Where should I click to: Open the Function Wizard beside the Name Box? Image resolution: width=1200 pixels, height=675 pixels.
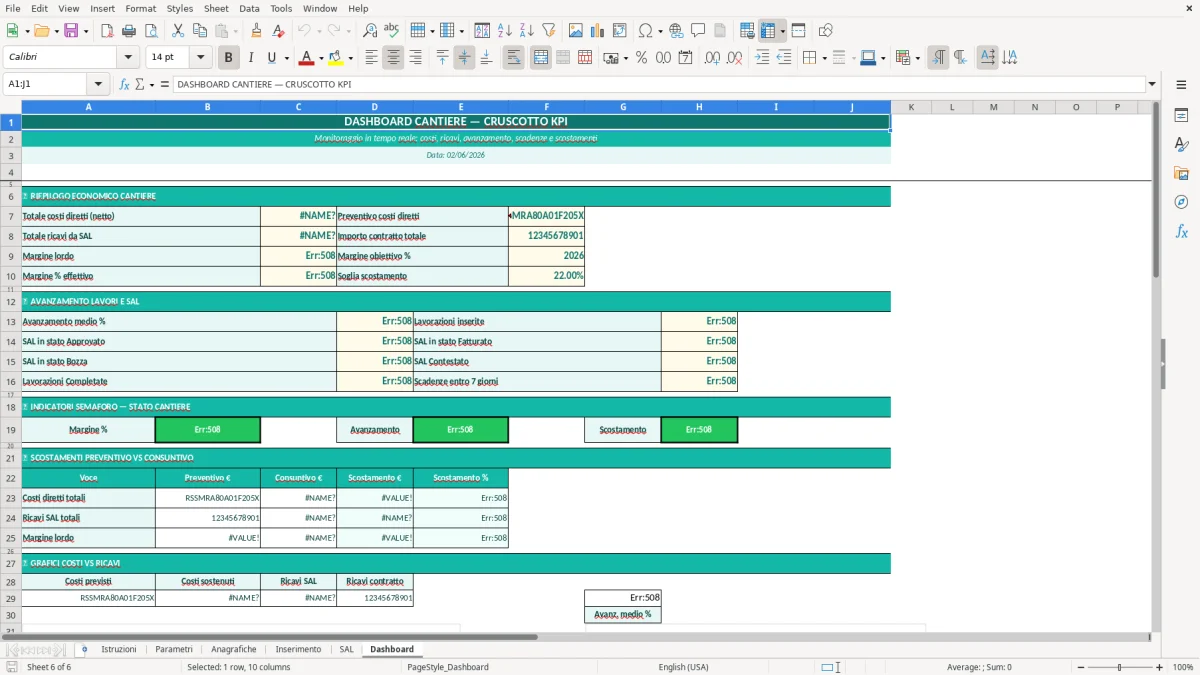coord(124,84)
